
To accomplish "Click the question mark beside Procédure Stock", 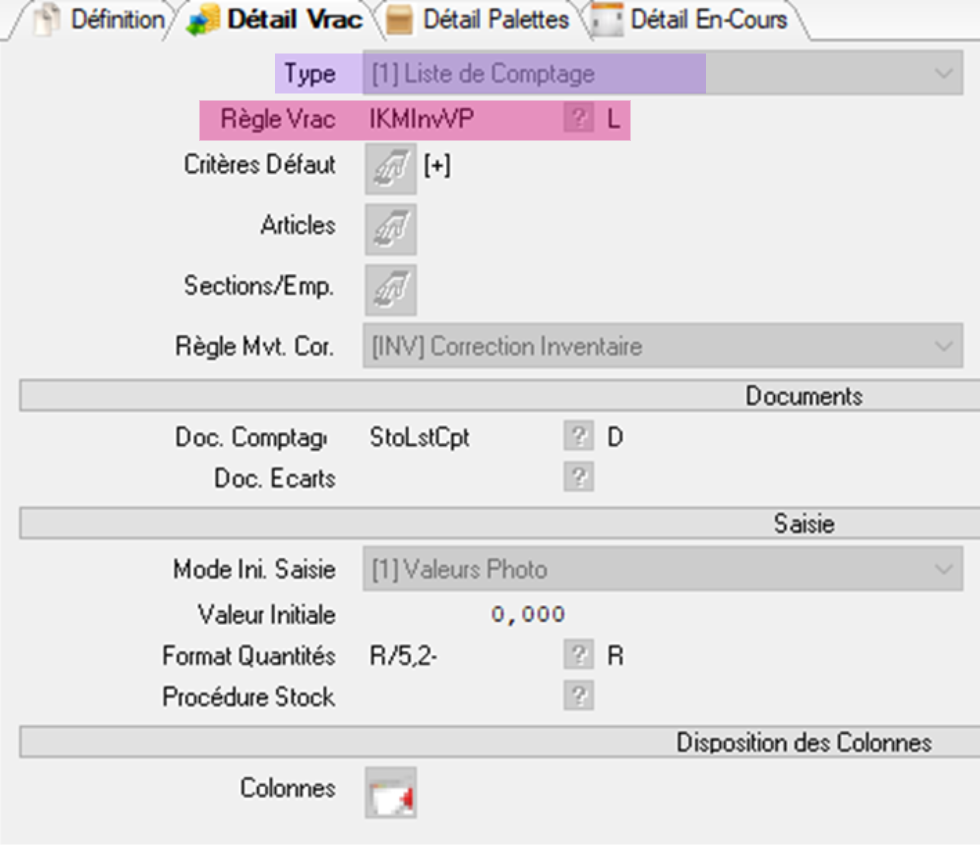I will point(577,696).
